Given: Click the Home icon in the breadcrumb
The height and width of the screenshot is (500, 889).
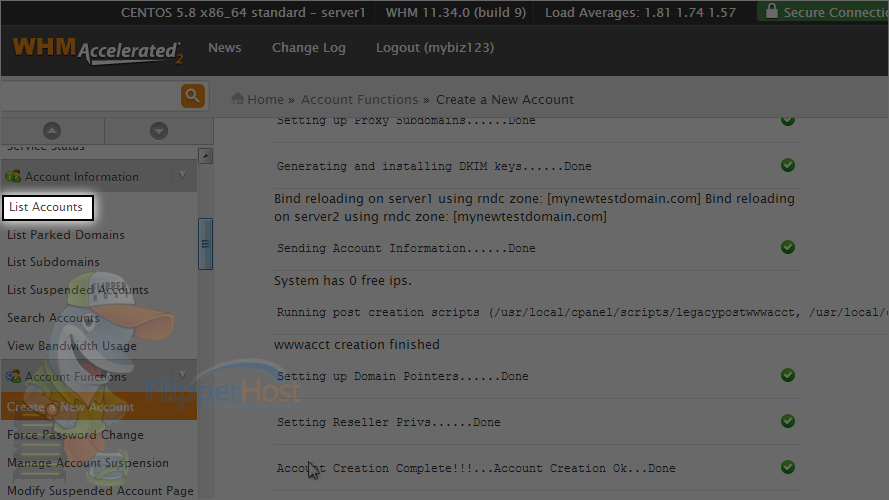Looking at the screenshot, I should [x=238, y=99].
